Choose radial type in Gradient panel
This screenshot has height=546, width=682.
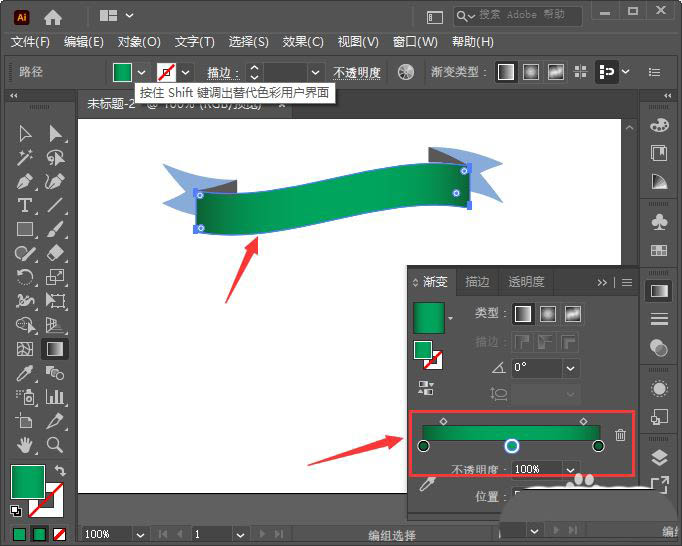(x=548, y=314)
